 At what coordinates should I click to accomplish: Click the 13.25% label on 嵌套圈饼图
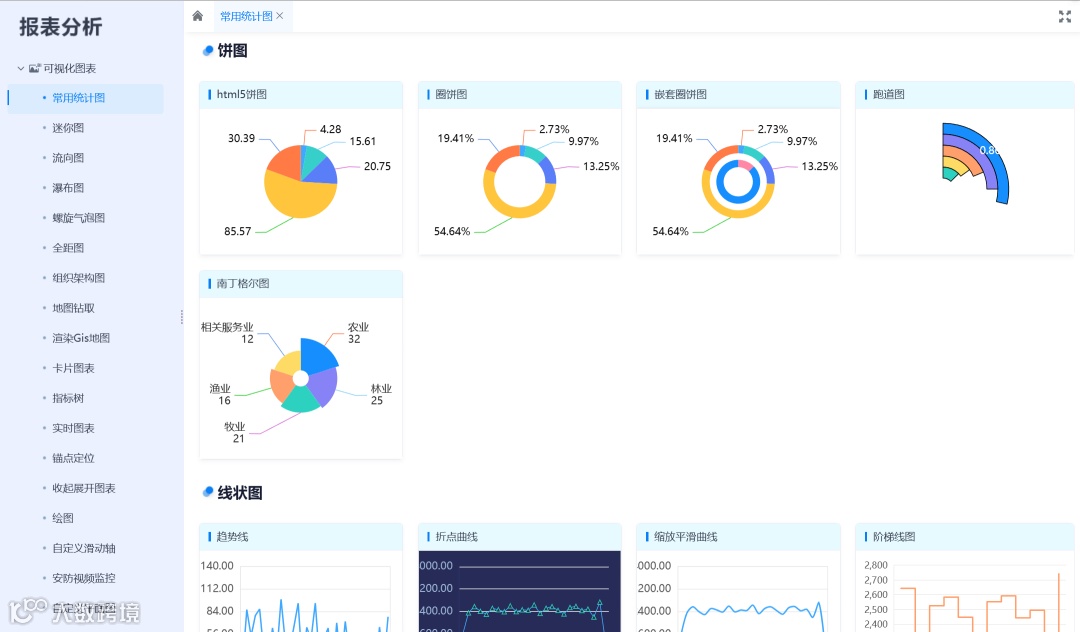pyautogui.click(x=820, y=167)
